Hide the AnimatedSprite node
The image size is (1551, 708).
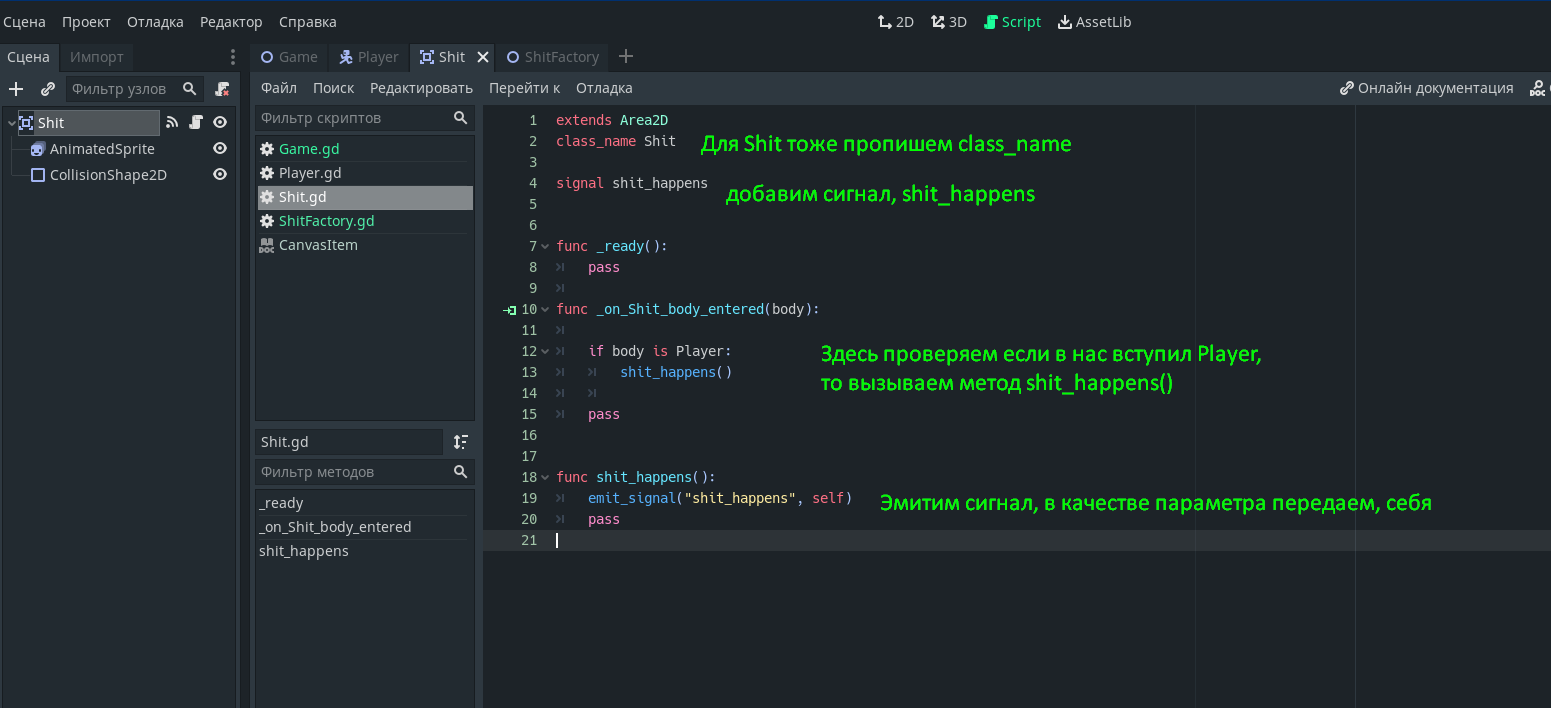pos(220,149)
